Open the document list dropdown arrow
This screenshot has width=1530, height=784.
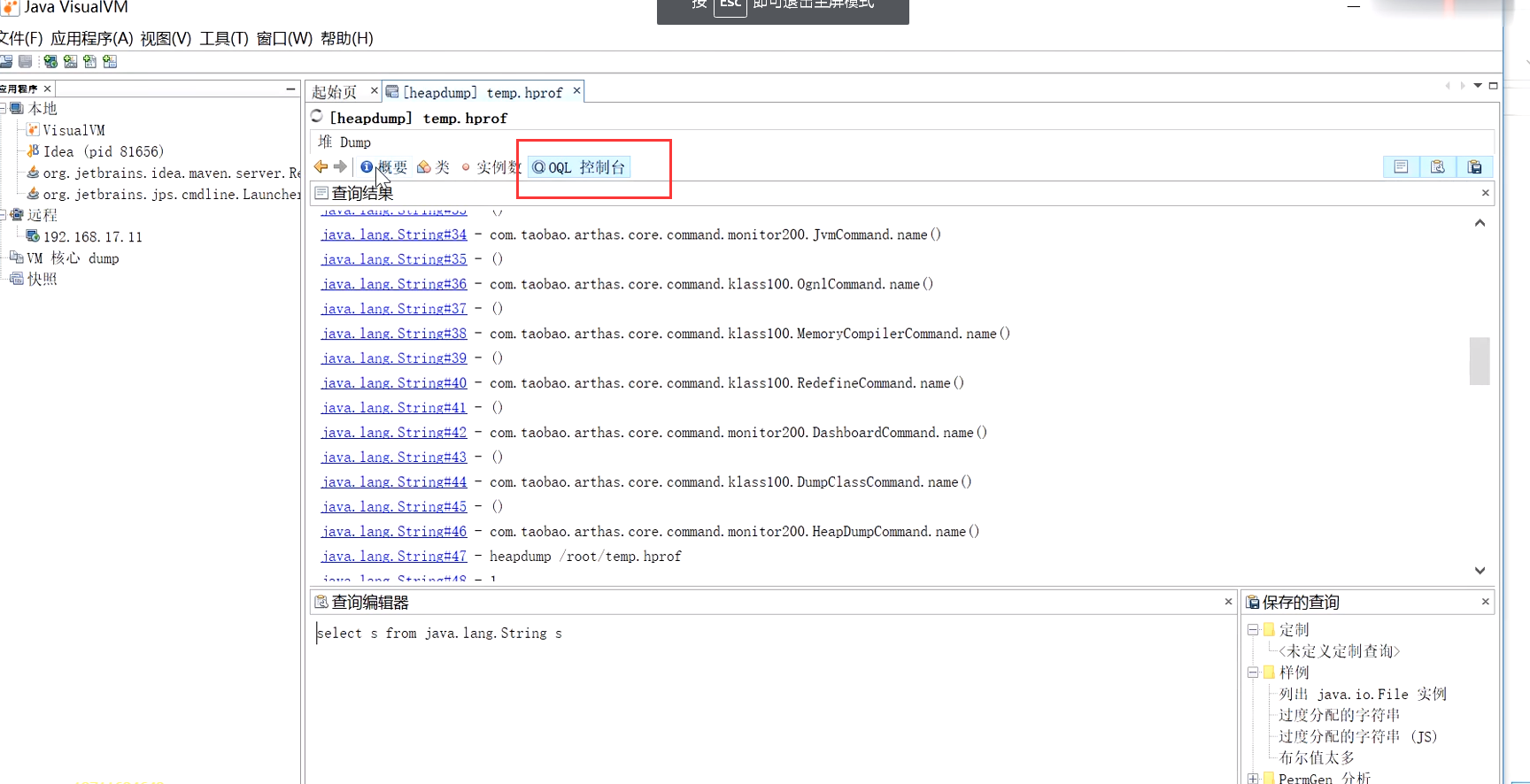[x=1478, y=86]
